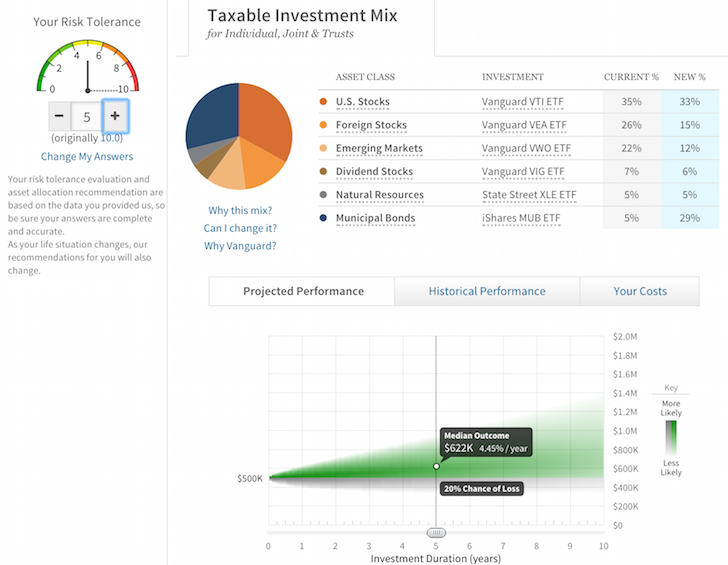Screen dimensions: 728x565
Task: Click the 20% Chance of Loss label
Action: pos(481,488)
